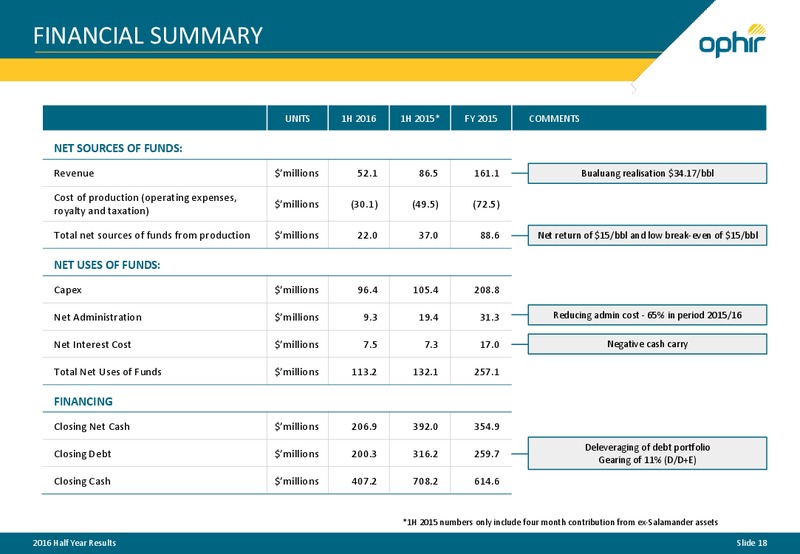Click Revenue 1H 2015 value 86.5
The width and height of the screenshot is (800, 554).
pos(428,173)
